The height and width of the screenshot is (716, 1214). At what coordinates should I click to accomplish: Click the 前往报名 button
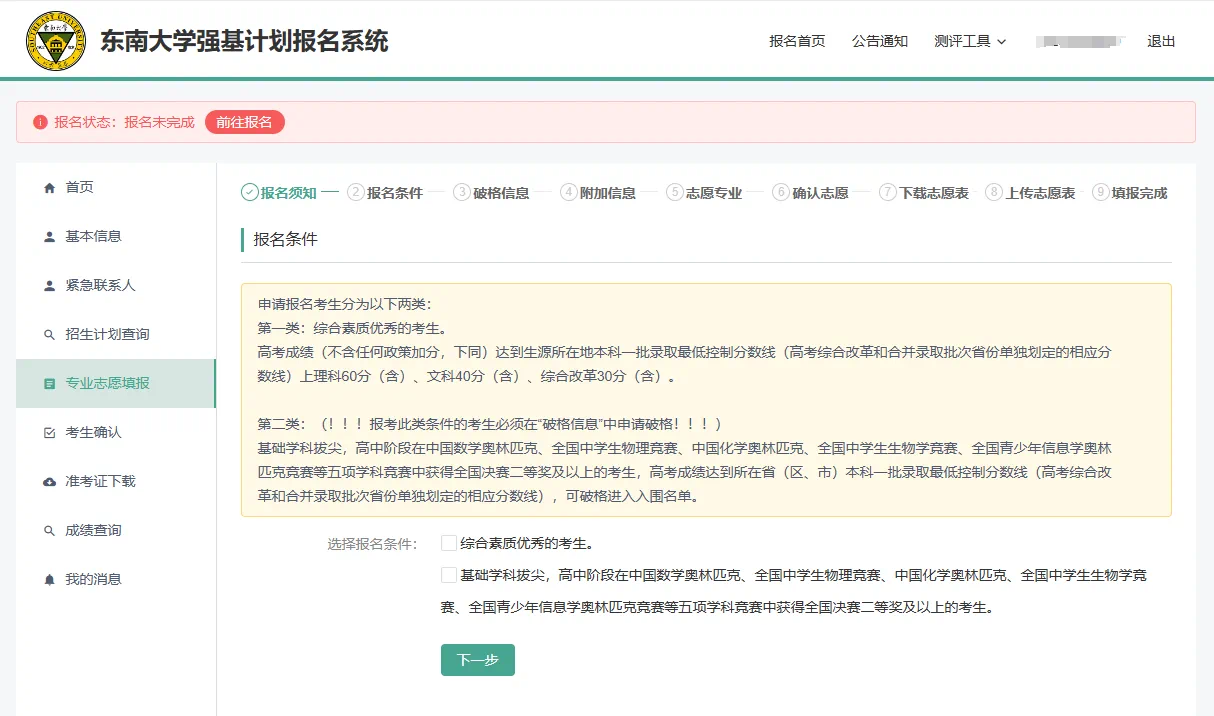(x=245, y=122)
